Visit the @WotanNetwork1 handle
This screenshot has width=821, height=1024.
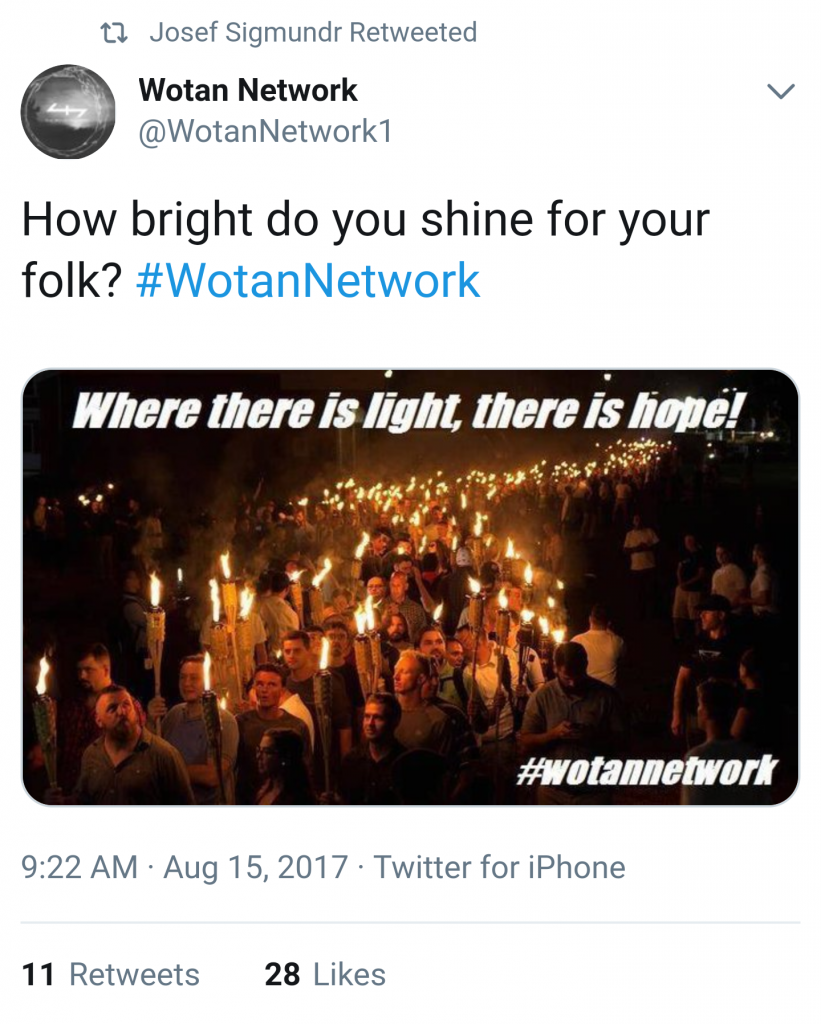pyautogui.click(x=265, y=131)
